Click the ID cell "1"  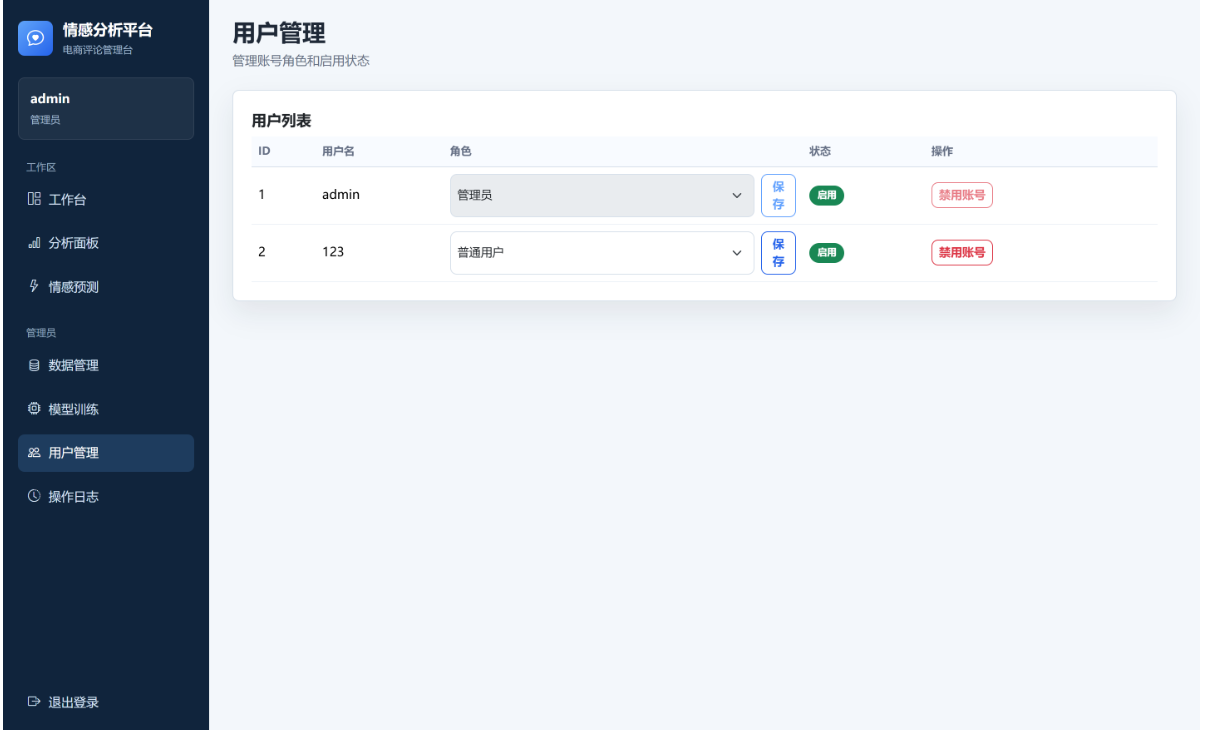[262, 195]
